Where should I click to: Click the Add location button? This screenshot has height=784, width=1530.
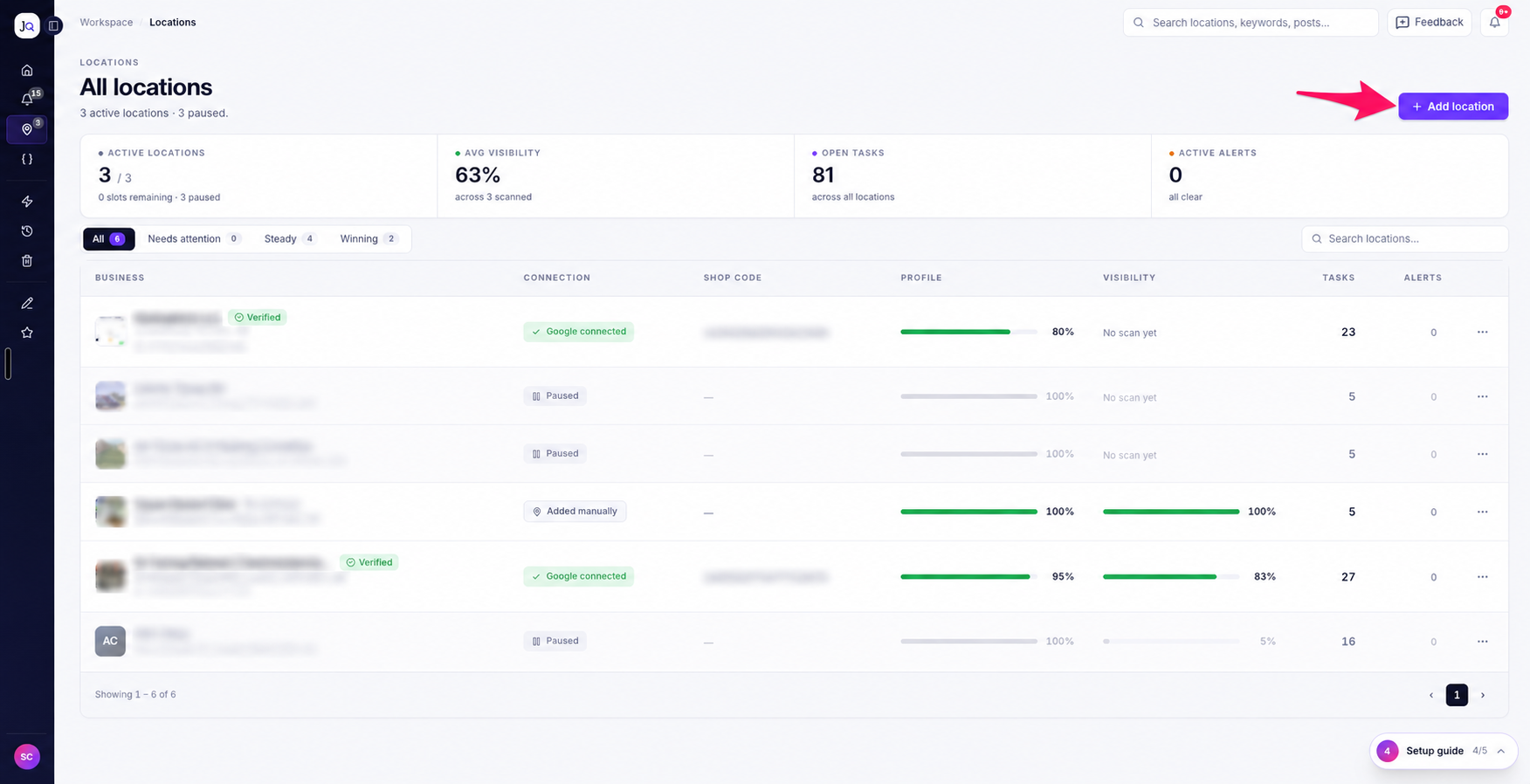pos(1453,107)
